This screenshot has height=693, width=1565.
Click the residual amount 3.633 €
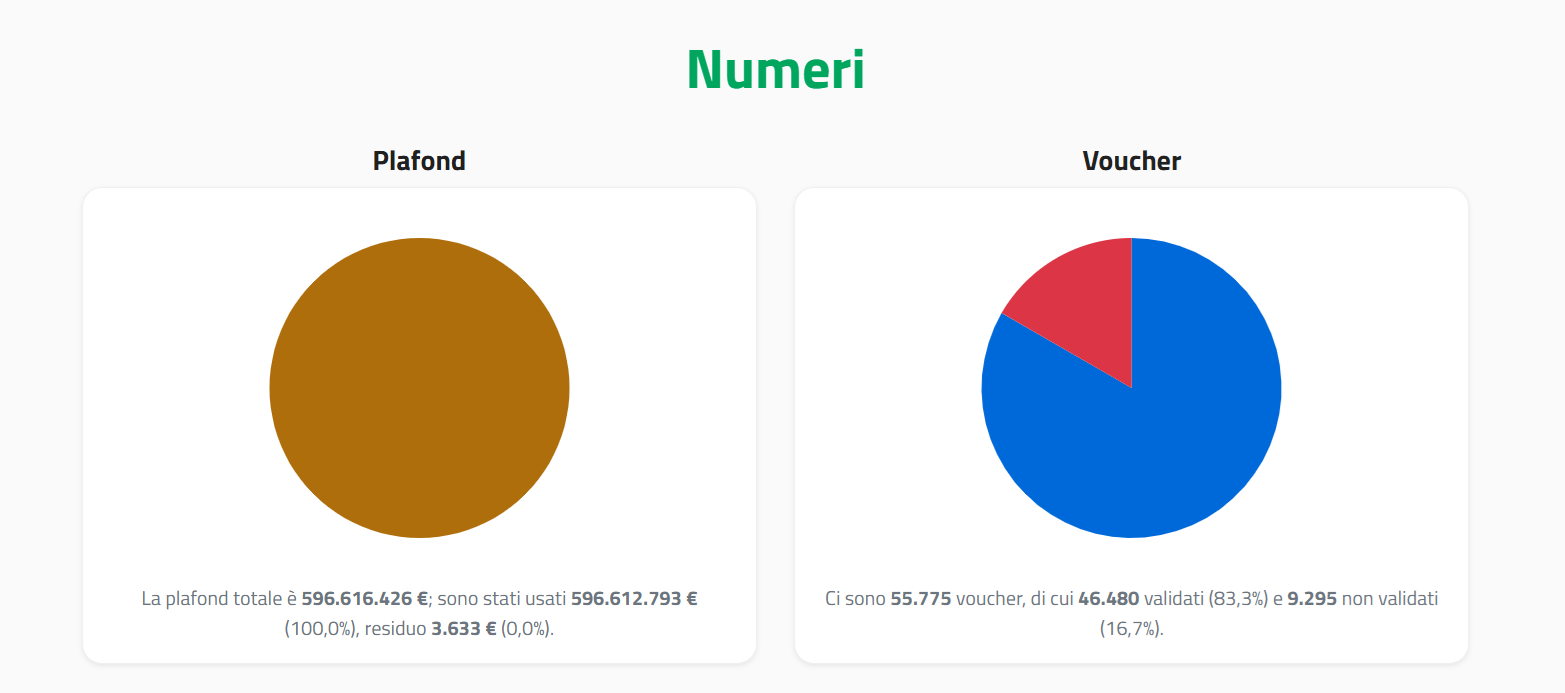pos(464,631)
